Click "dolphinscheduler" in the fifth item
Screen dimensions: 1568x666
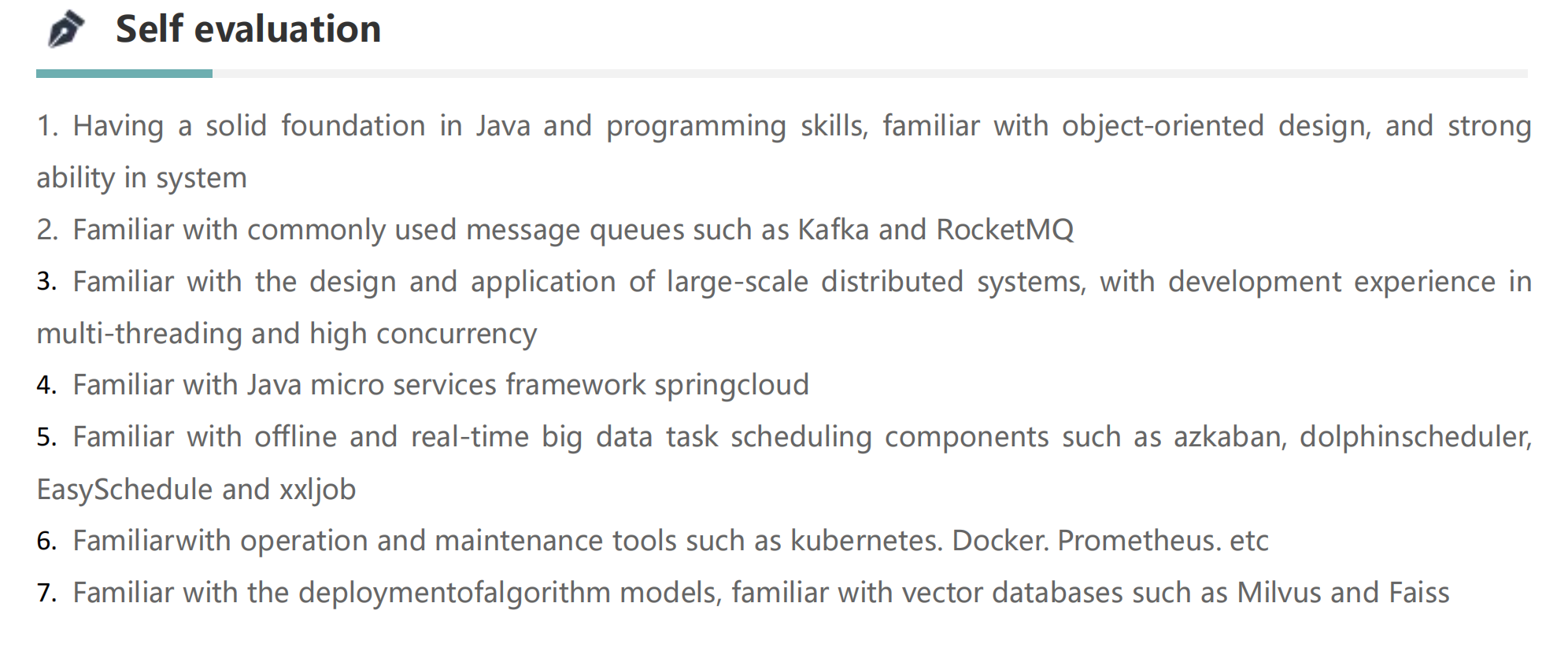[1415, 437]
